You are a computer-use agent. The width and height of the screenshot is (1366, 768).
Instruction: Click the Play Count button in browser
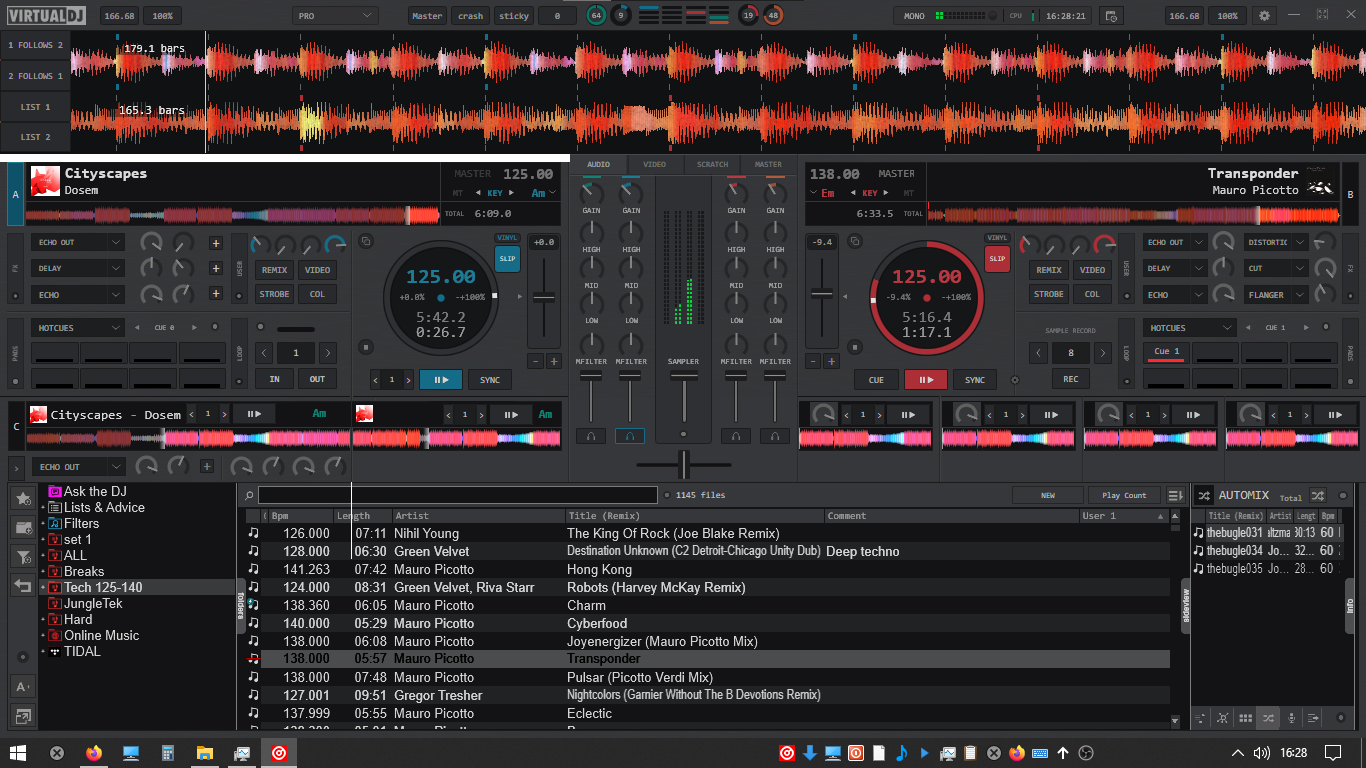point(1125,495)
